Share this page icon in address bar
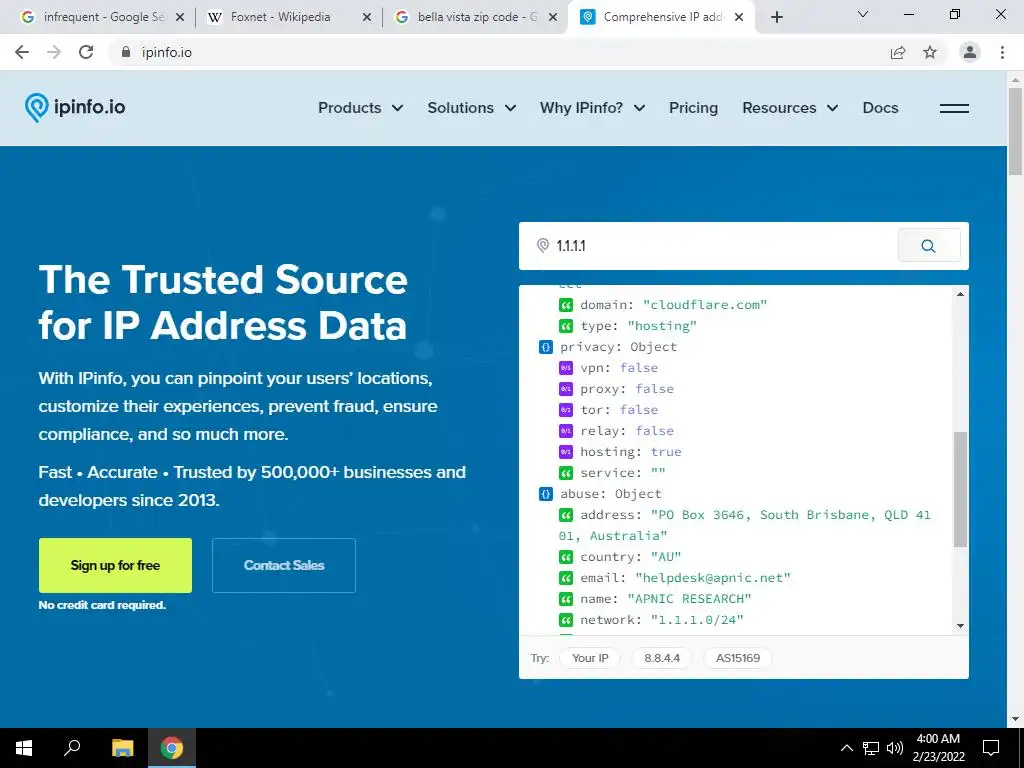 [898, 52]
